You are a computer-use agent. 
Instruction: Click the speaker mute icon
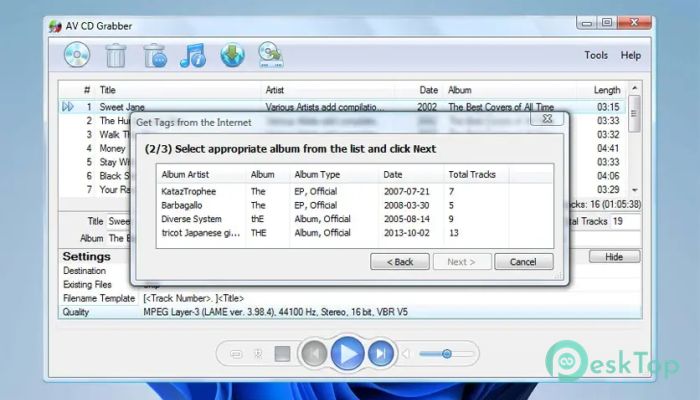[x=406, y=354]
